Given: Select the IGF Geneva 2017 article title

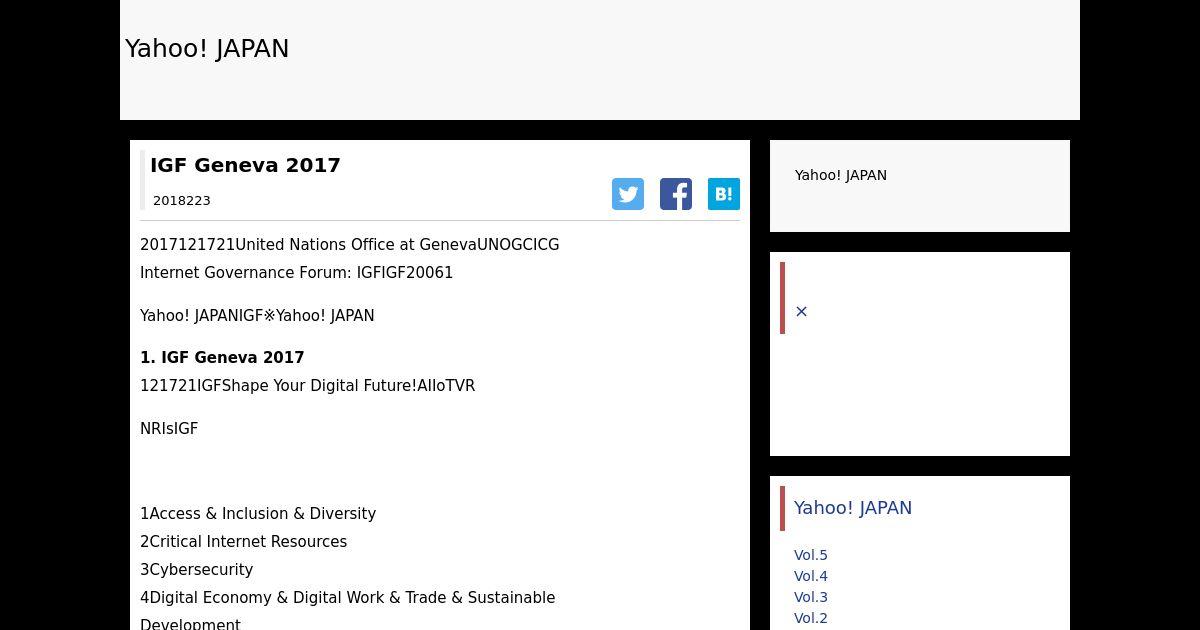Looking at the screenshot, I should (x=245, y=165).
